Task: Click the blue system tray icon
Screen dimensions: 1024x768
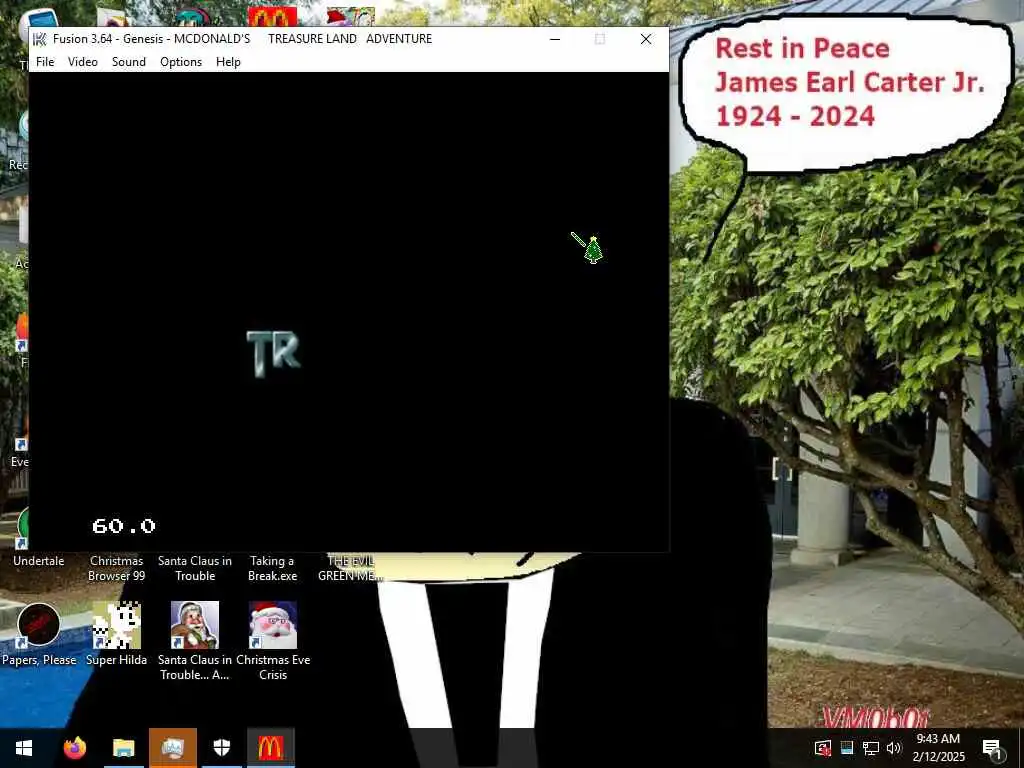Action: (847, 748)
